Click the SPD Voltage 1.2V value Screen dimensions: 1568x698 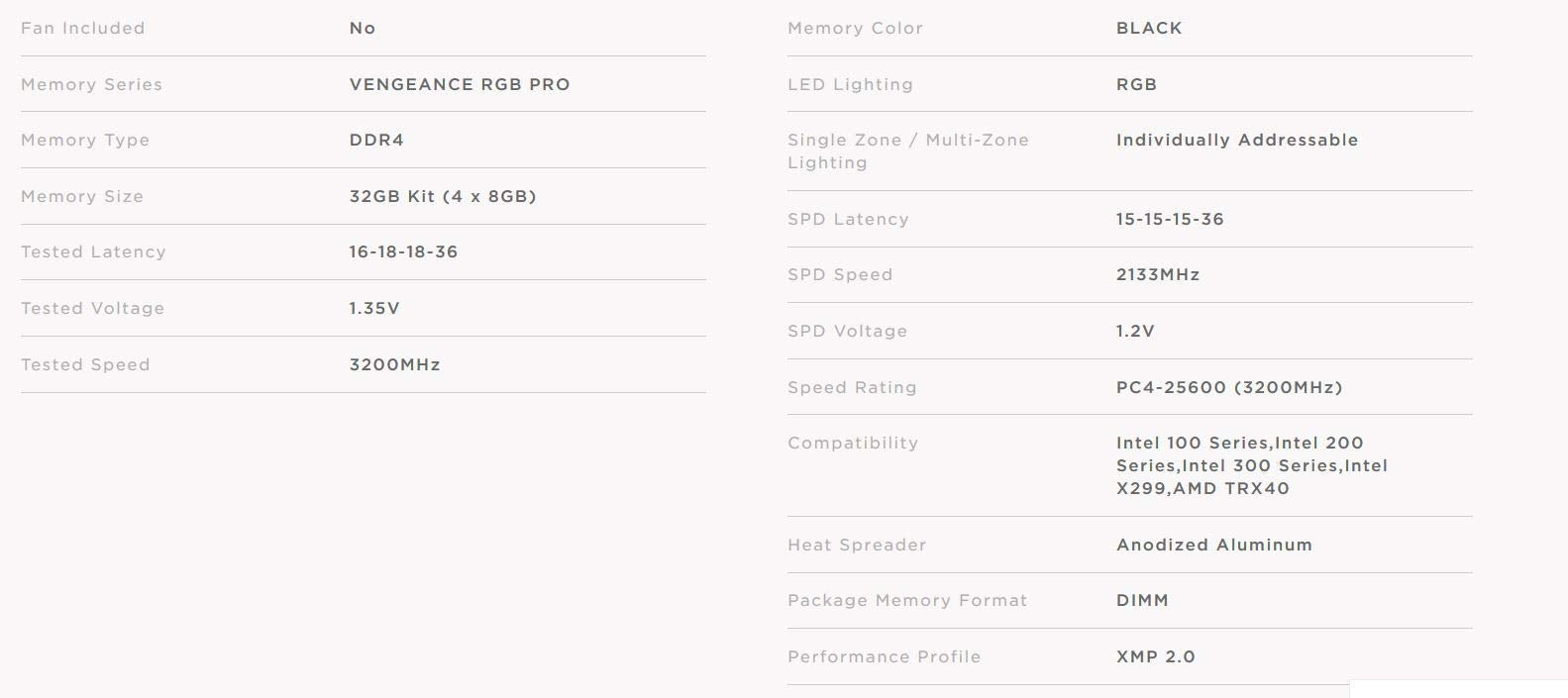tap(1135, 331)
